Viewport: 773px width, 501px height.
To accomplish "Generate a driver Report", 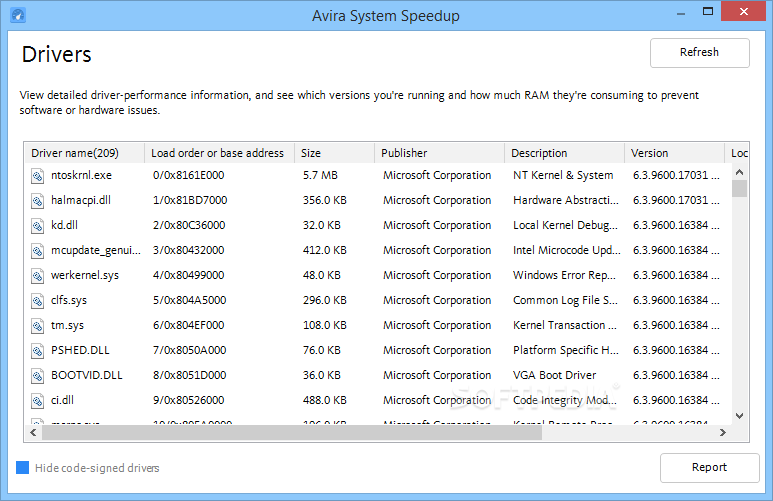I will (709, 467).
